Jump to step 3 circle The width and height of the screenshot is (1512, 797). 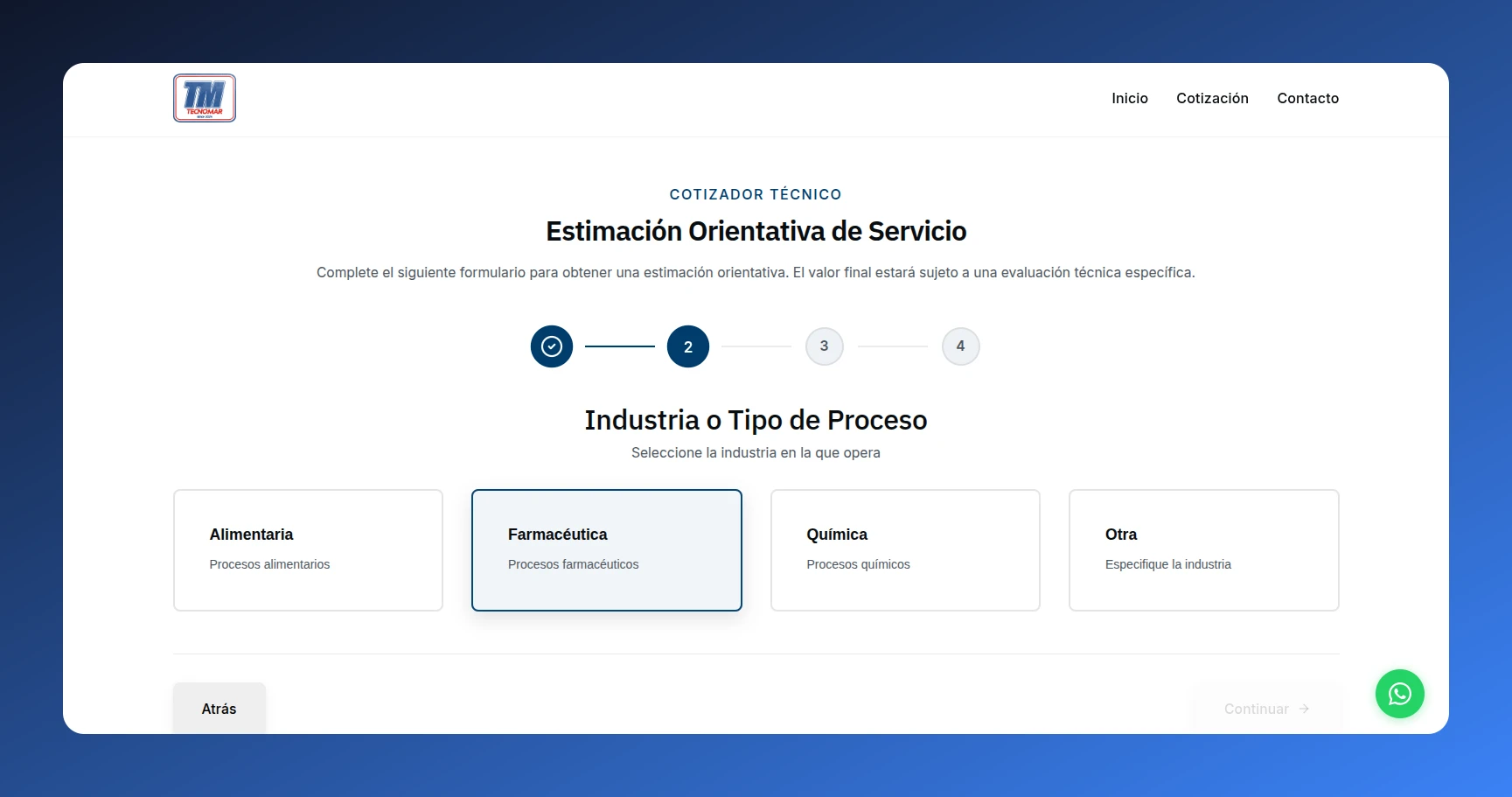825,346
